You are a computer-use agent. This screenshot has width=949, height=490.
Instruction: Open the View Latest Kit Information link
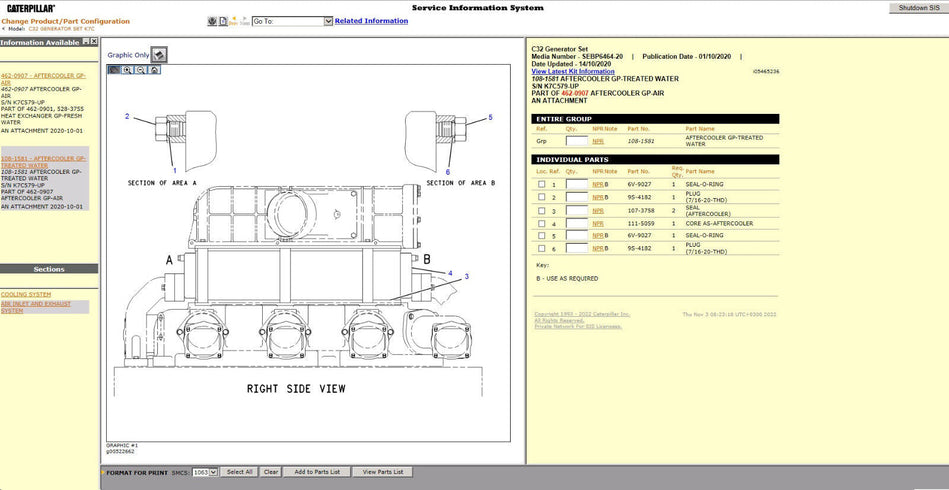(x=572, y=72)
